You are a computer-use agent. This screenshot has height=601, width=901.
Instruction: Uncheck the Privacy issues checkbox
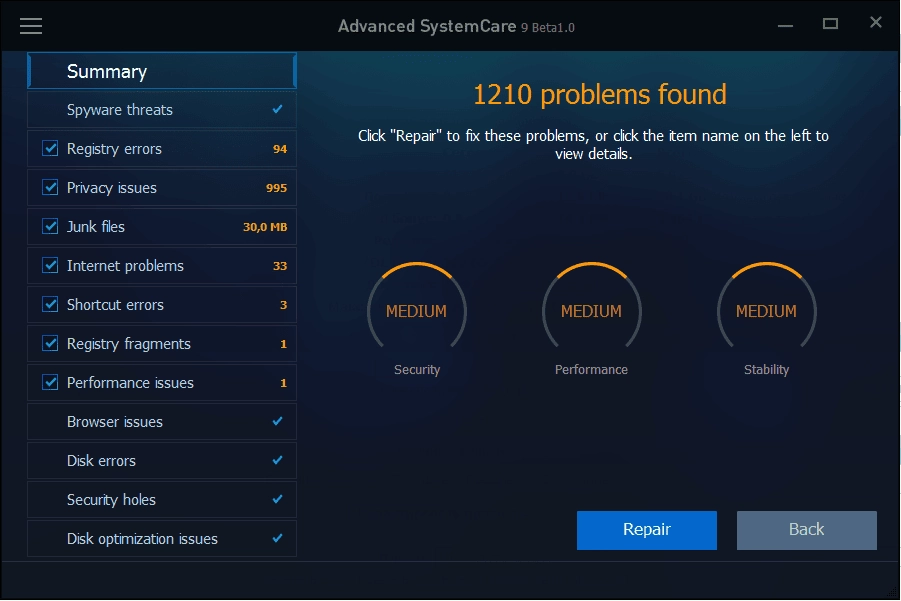pyautogui.click(x=51, y=188)
